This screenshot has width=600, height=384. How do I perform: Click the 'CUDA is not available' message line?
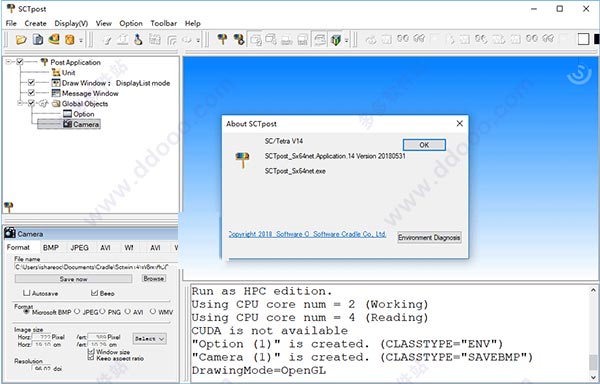[270, 330]
